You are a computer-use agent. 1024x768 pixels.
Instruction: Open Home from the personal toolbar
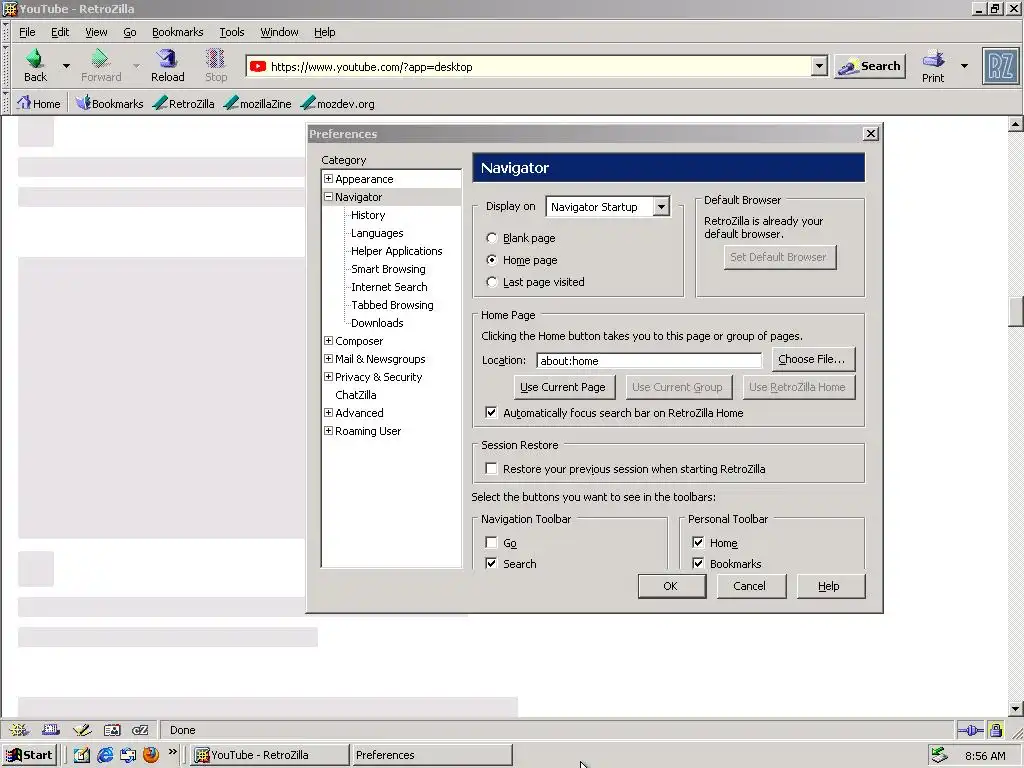39,103
